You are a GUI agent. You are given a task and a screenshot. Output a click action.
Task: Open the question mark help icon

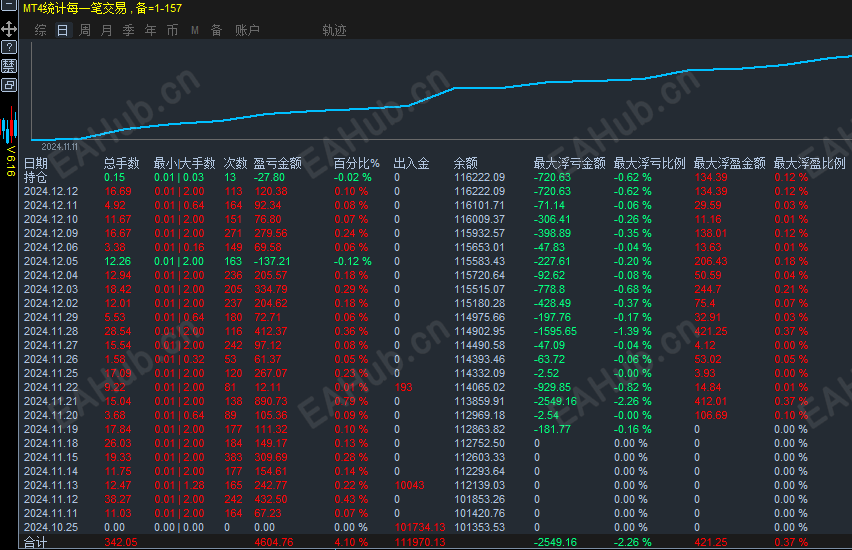(9, 47)
